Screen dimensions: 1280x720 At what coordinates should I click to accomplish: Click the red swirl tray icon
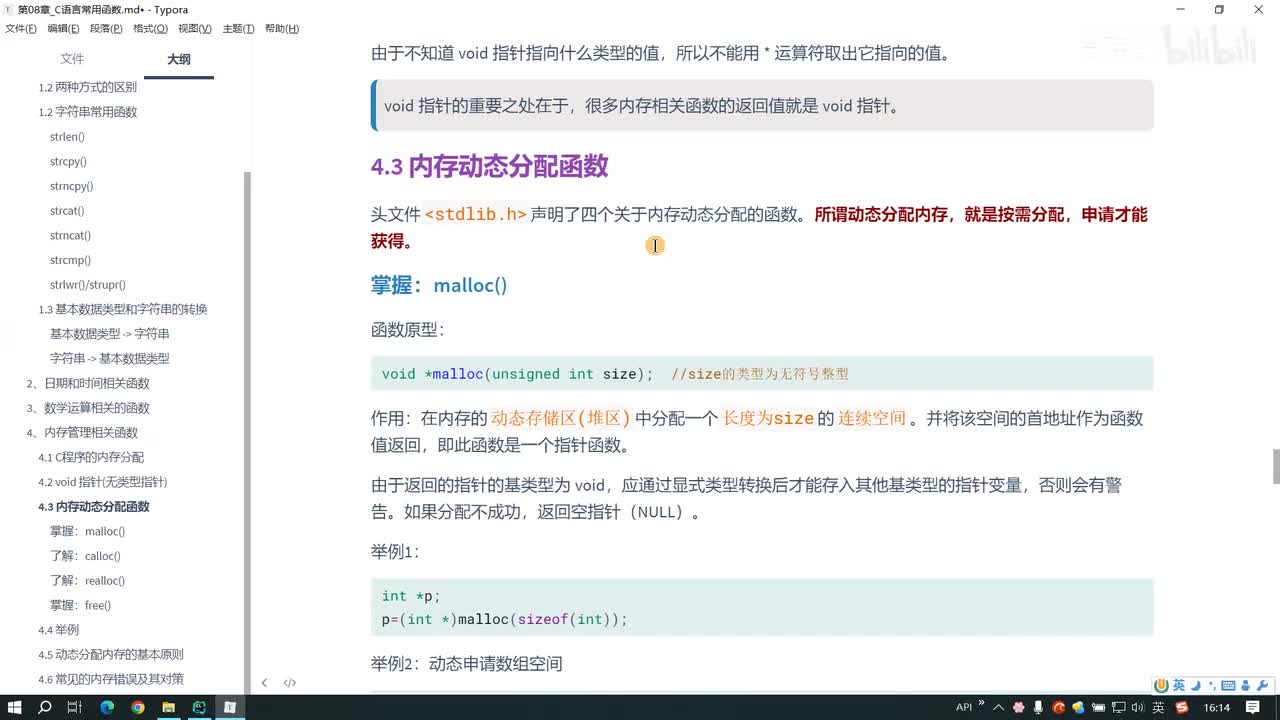(x=1058, y=707)
